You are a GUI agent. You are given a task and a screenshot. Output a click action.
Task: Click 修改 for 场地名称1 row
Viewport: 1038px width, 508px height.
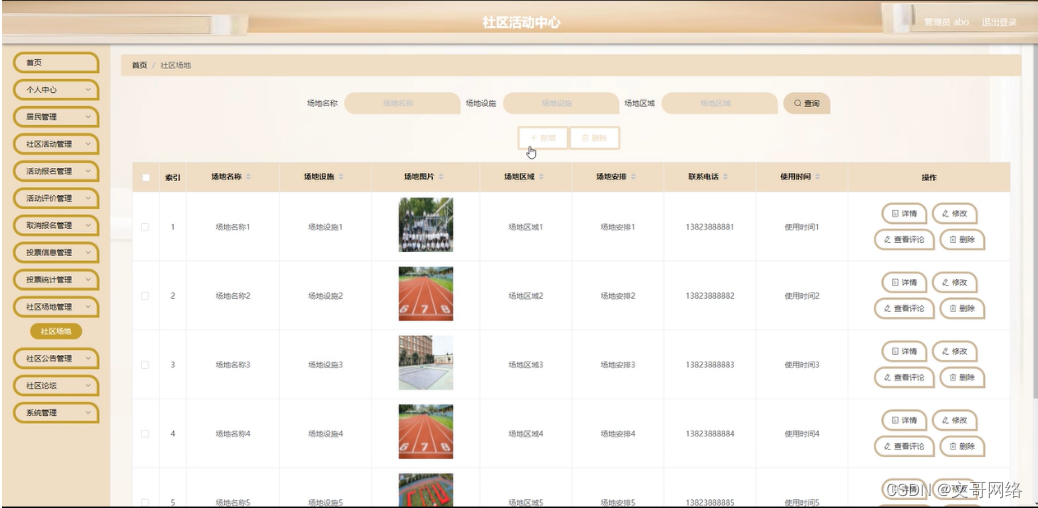click(x=955, y=214)
